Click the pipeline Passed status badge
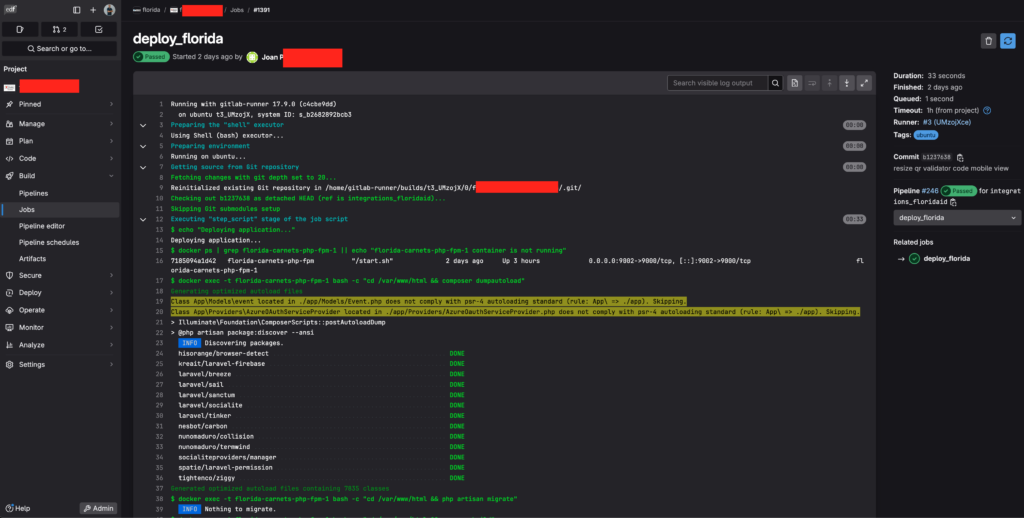The height and width of the screenshot is (518, 1024). click(x=958, y=191)
